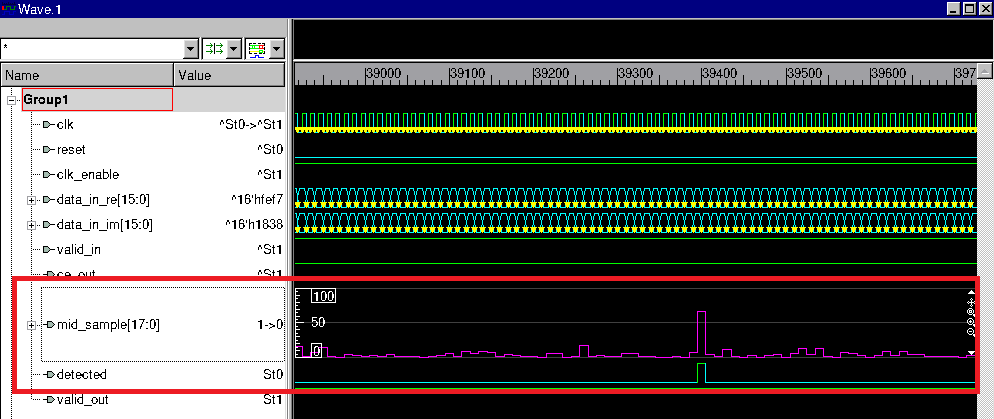This screenshot has width=994, height=419.
Task: Open the signal filter text dropdown arrow
Action: click(x=191, y=48)
